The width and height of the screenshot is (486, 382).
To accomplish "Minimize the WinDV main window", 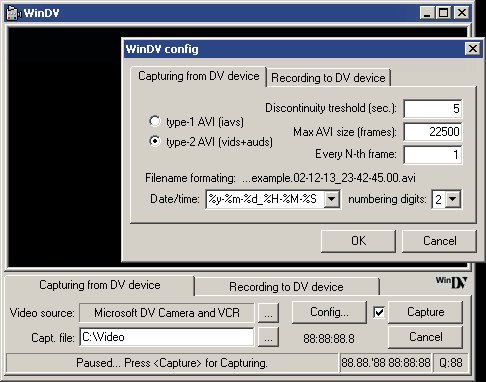I will pos(427,13).
